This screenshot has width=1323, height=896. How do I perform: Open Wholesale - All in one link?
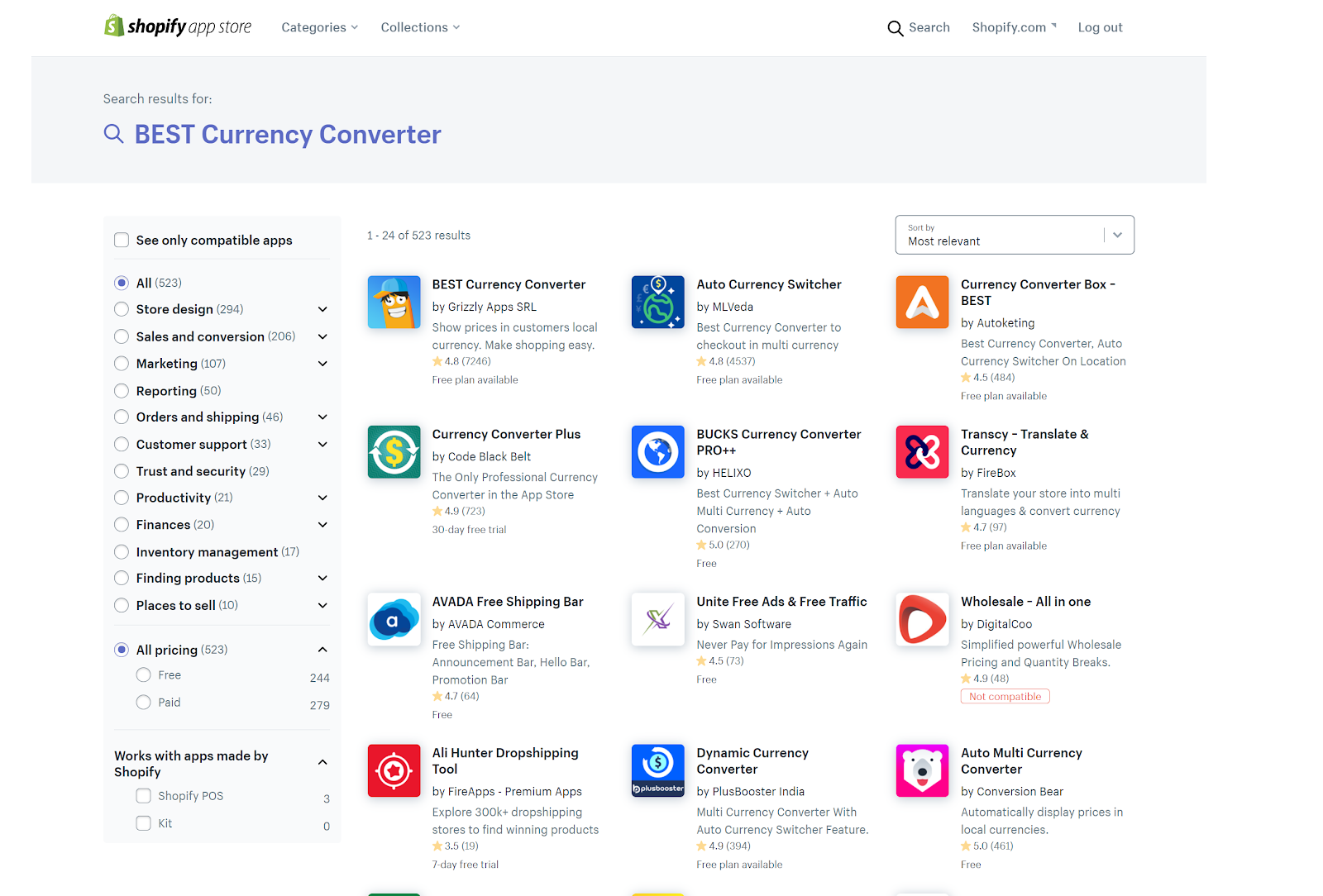[1025, 602]
